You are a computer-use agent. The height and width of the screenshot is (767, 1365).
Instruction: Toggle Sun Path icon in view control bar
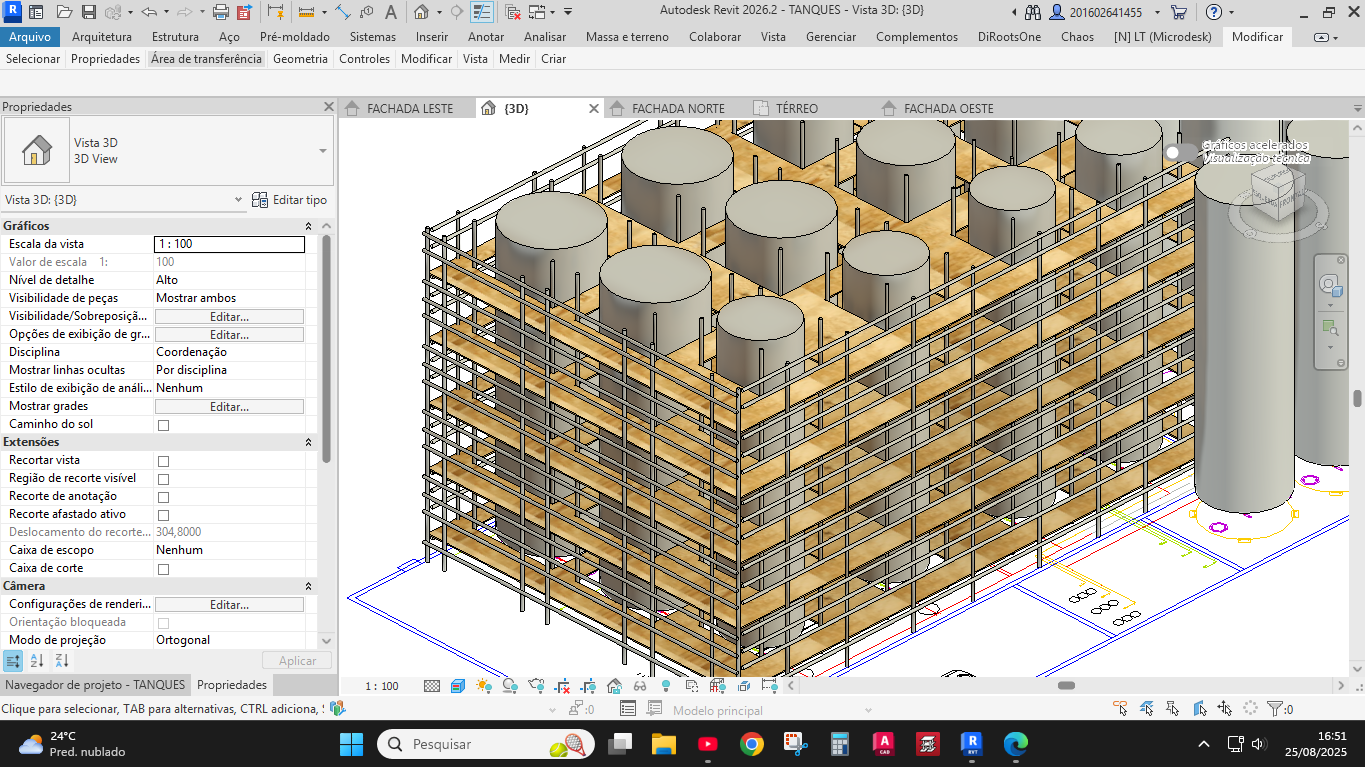(484, 686)
